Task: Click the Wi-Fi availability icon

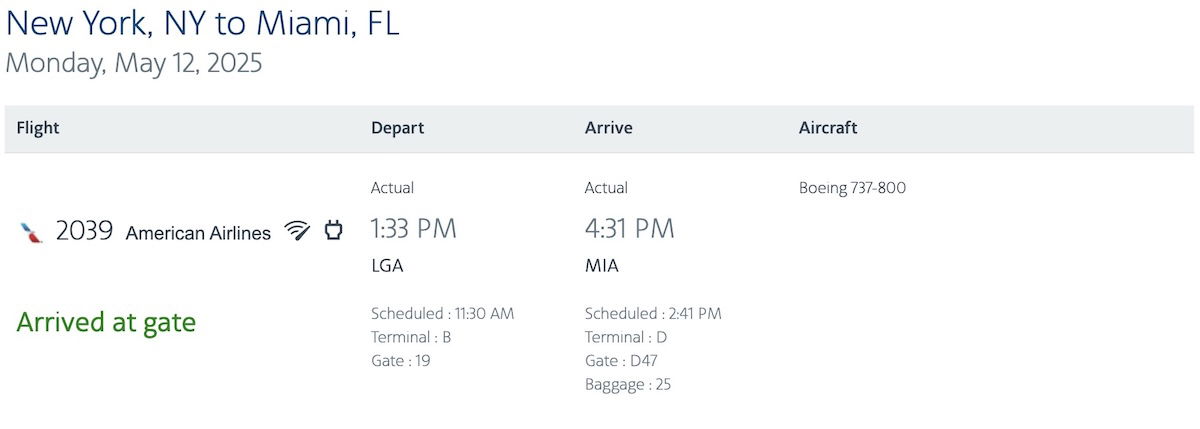Action: [297, 231]
